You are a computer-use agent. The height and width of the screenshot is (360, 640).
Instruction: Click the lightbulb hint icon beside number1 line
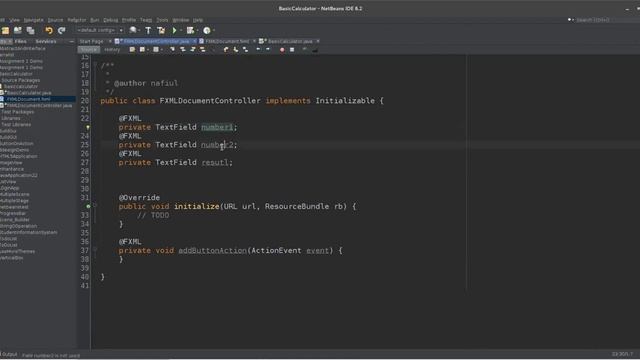(x=88, y=127)
